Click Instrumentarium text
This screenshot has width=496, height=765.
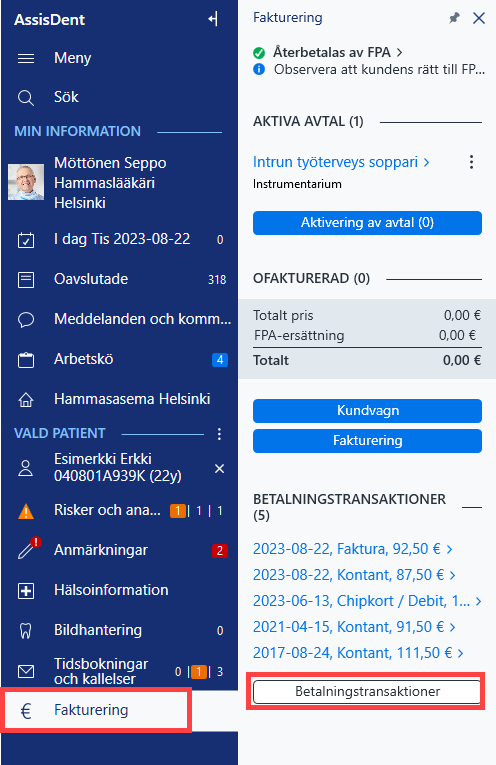[x=297, y=184]
